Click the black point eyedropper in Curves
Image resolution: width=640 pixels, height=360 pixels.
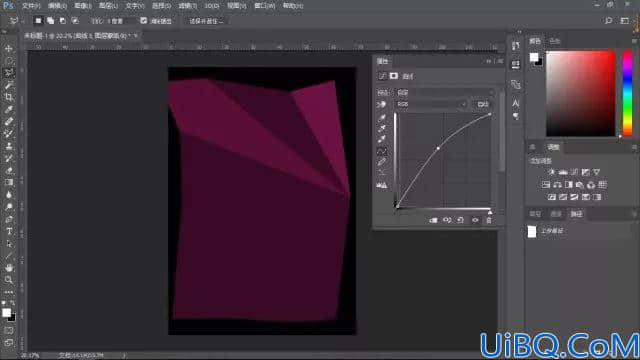(x=382, y=118)
